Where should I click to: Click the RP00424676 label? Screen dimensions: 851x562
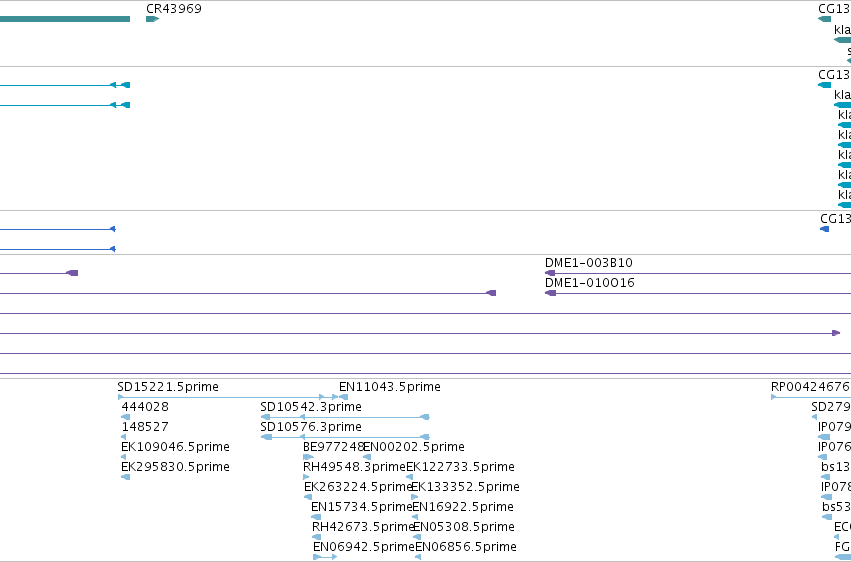[x=810, y=387]
